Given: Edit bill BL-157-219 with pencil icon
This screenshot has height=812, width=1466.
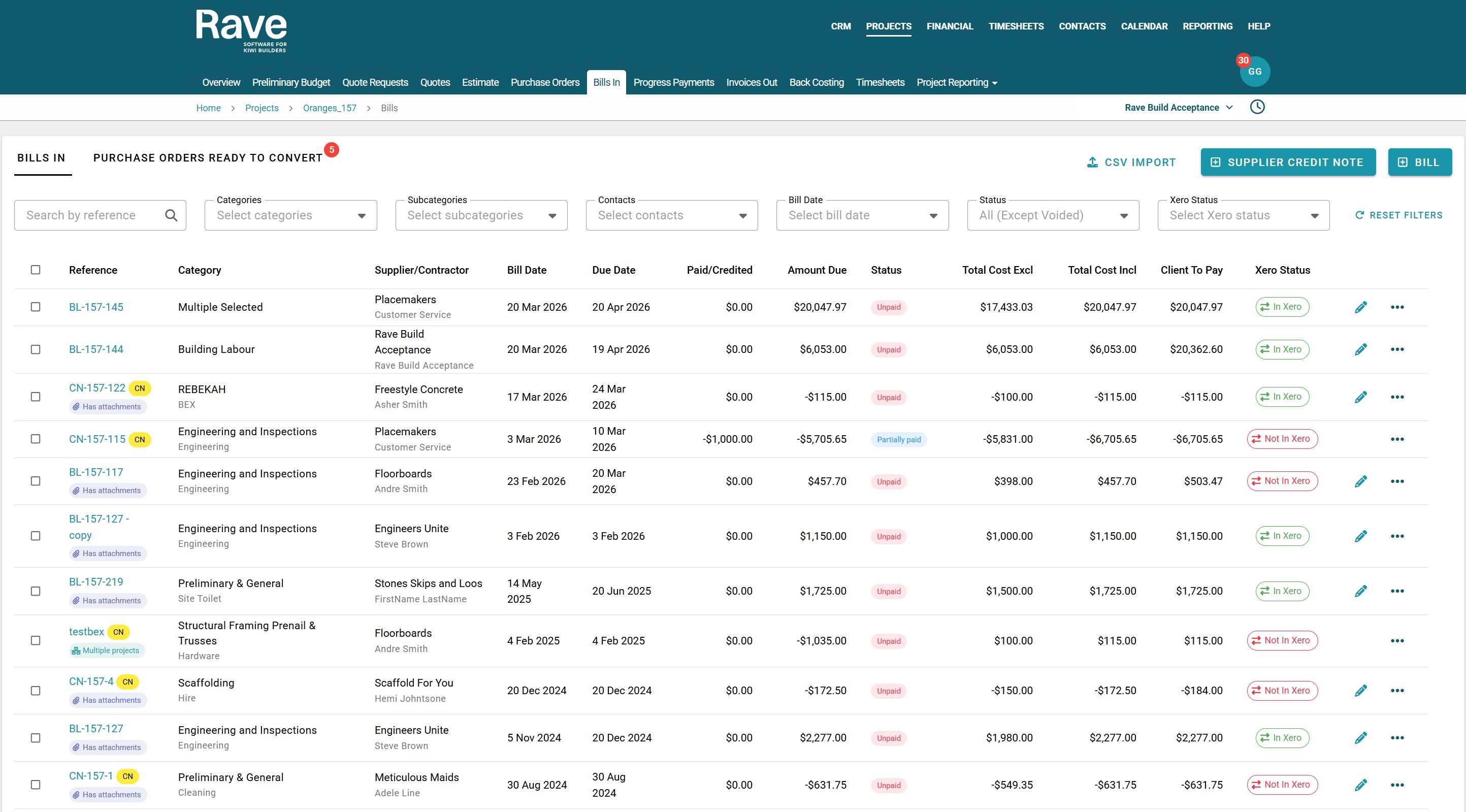Looking at the screenshot, I should pyautogui.click(x=1360, y=591).
